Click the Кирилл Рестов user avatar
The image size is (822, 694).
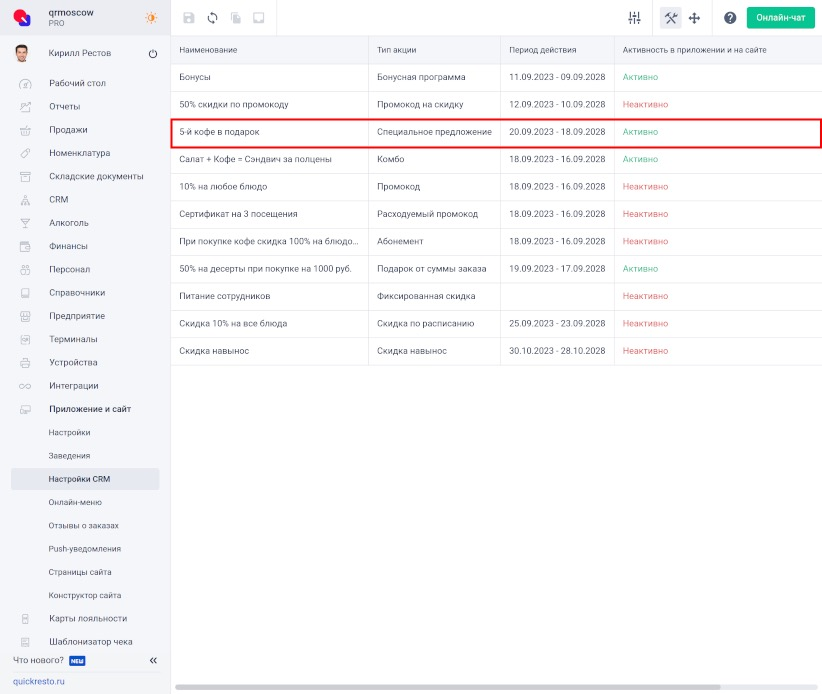point(21,53)
